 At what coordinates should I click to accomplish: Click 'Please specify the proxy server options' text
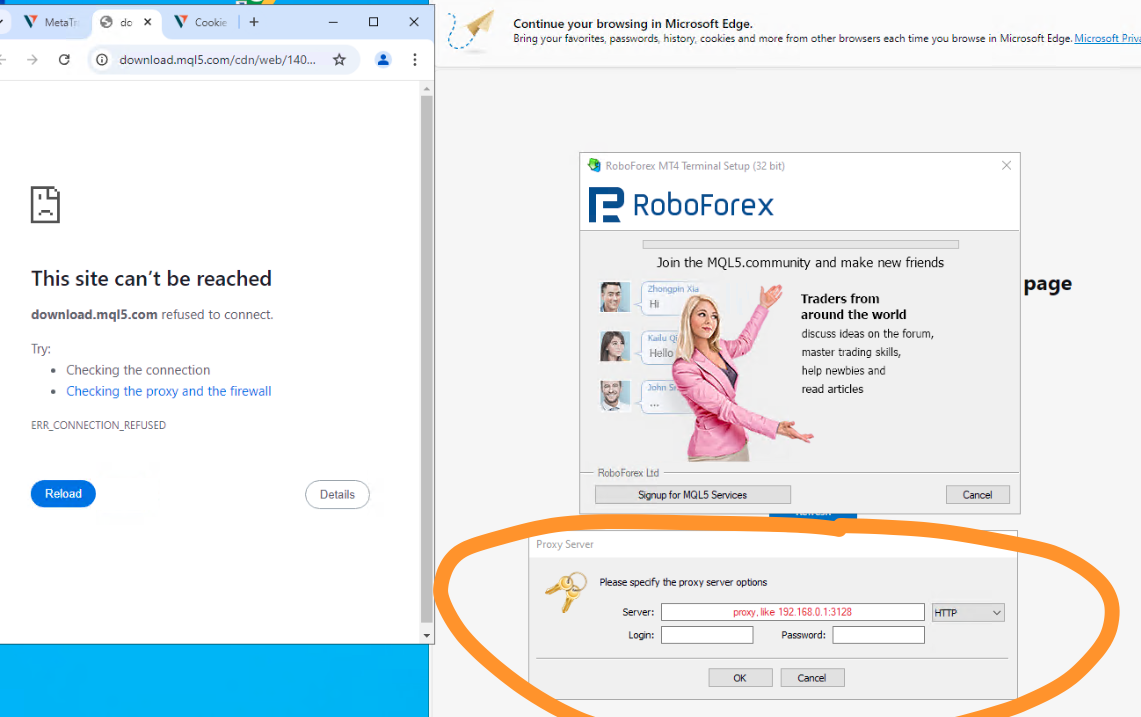click(x=683, y=582)
